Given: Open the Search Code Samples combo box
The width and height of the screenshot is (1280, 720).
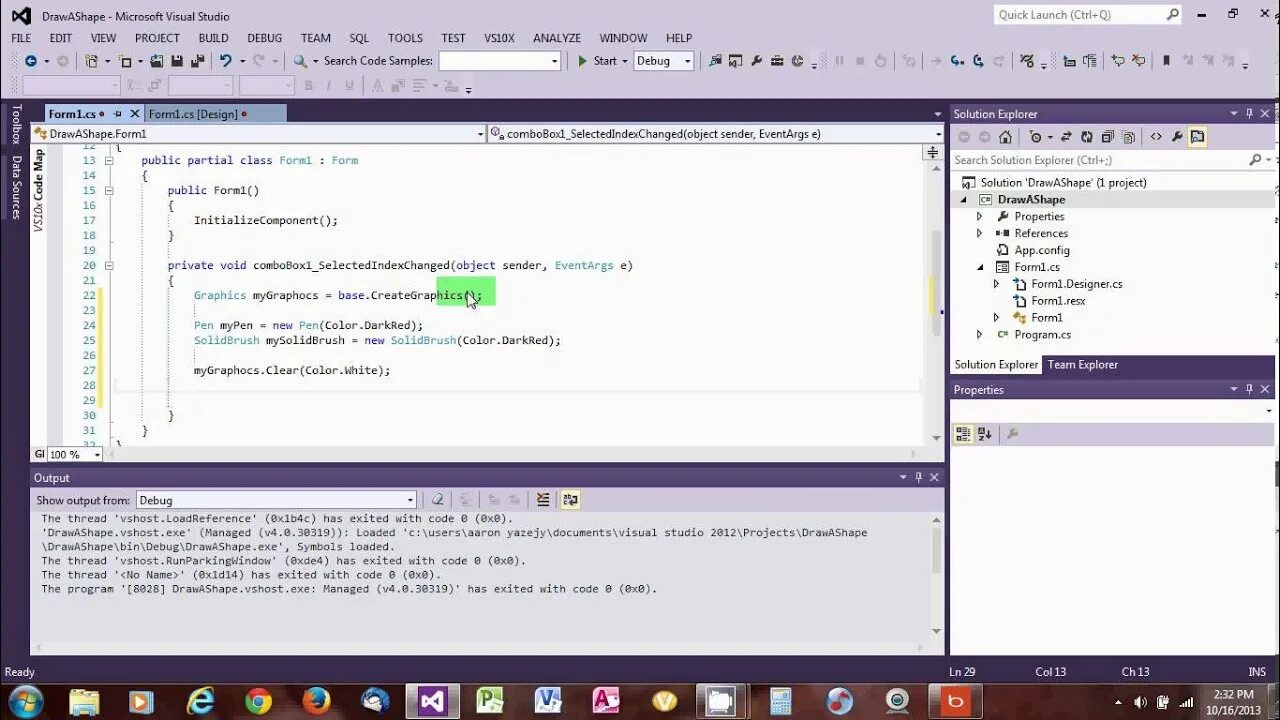Looking at the screenshot, I should [x=500, y=61].
